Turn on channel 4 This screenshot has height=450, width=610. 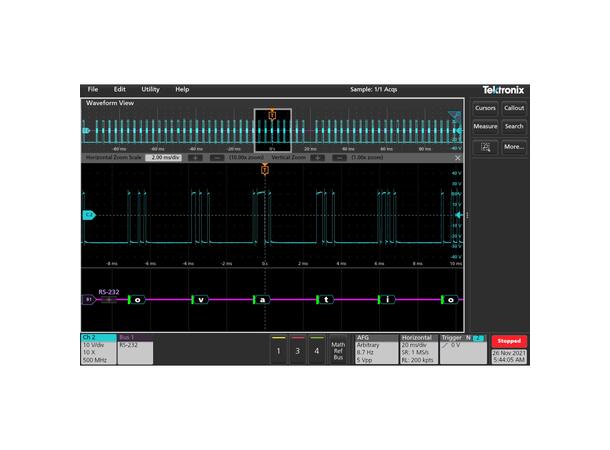317,350
